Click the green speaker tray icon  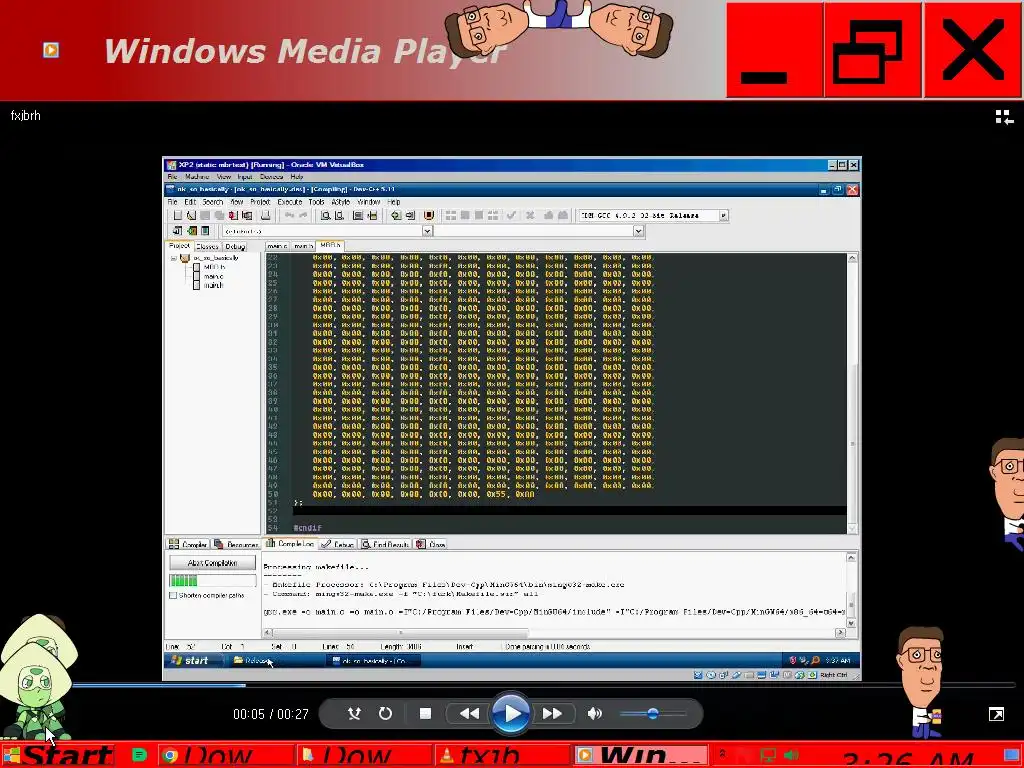coord(791,756)
